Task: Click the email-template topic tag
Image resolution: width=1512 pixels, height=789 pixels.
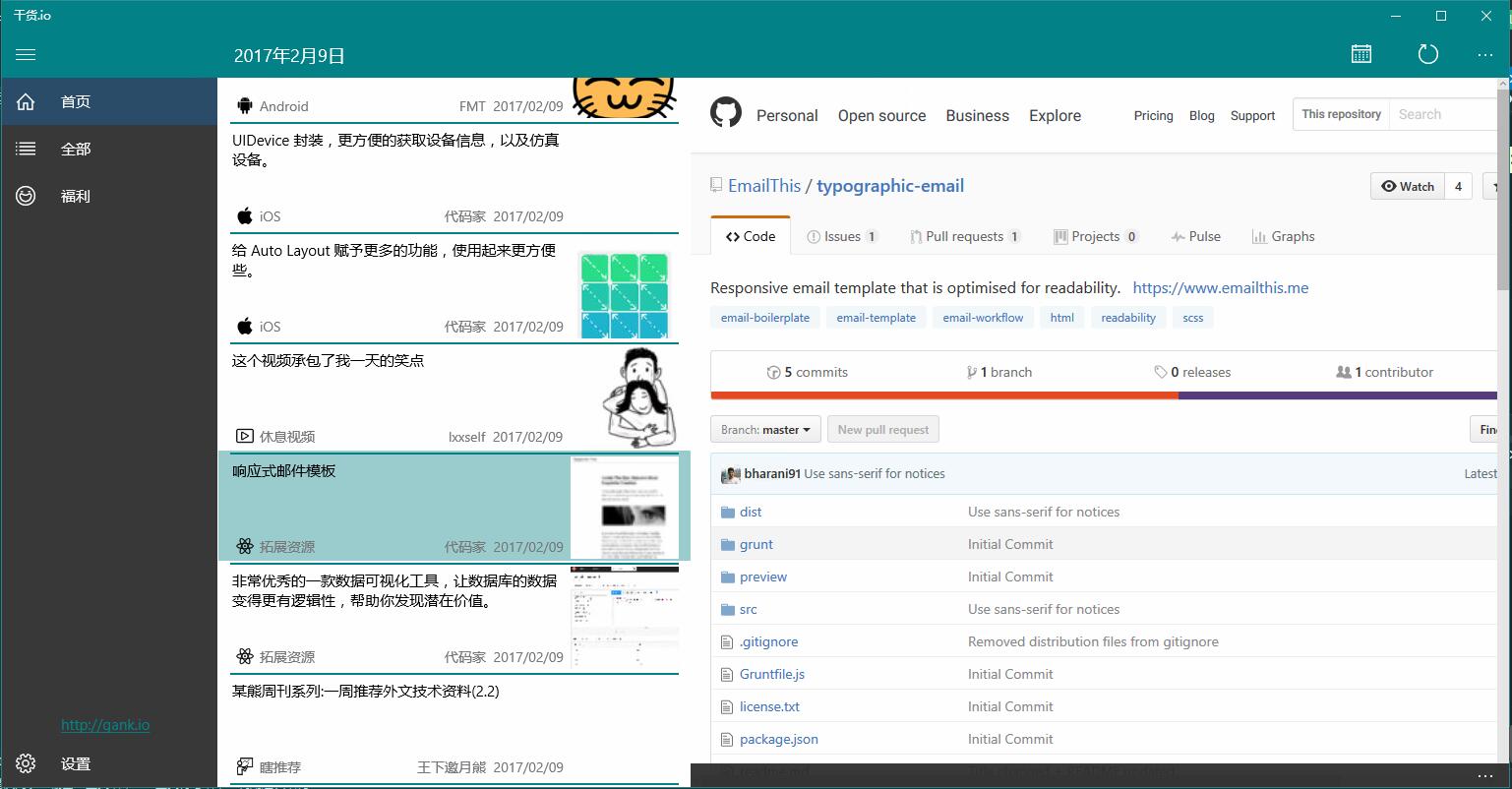Action: click(877, 318)
